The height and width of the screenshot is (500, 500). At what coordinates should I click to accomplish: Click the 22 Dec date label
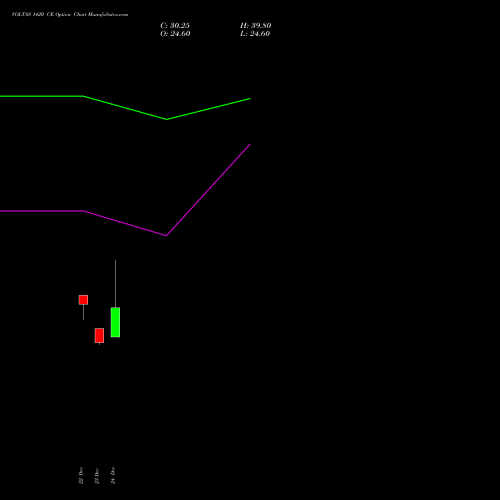[x=81, y=475]
